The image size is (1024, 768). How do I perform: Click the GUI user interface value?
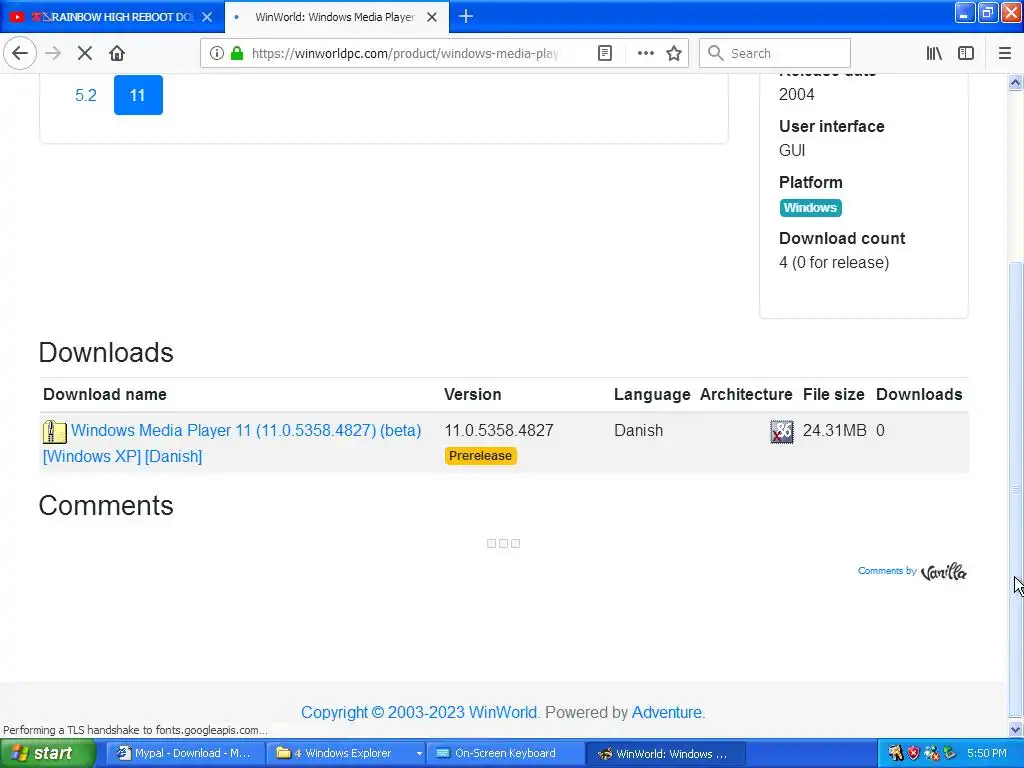(792, 151)
